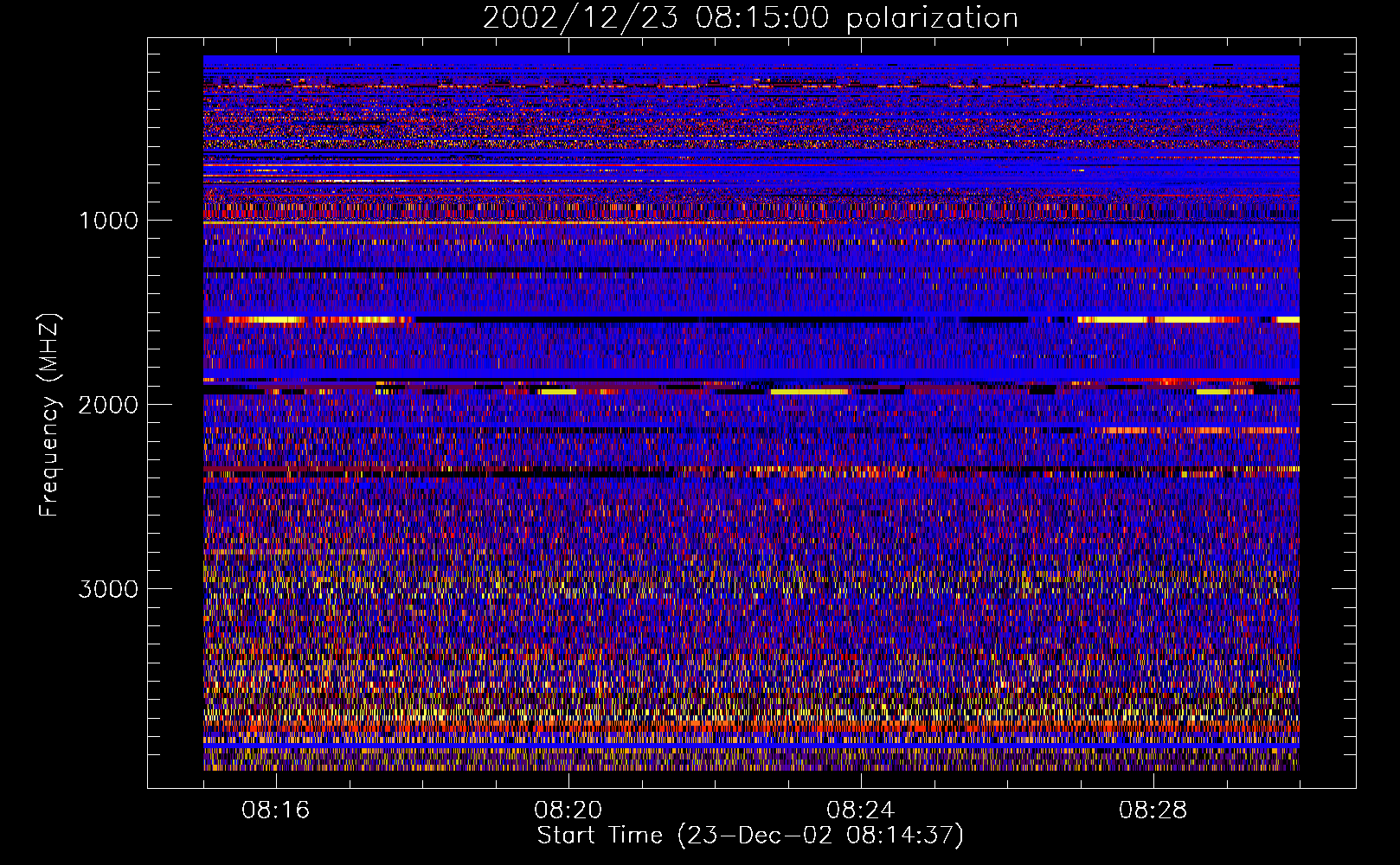Click the 'Start Time (23-Dec-02 08:14:37)' label
Screen dimensions: 1400x865
pos(750,836)
